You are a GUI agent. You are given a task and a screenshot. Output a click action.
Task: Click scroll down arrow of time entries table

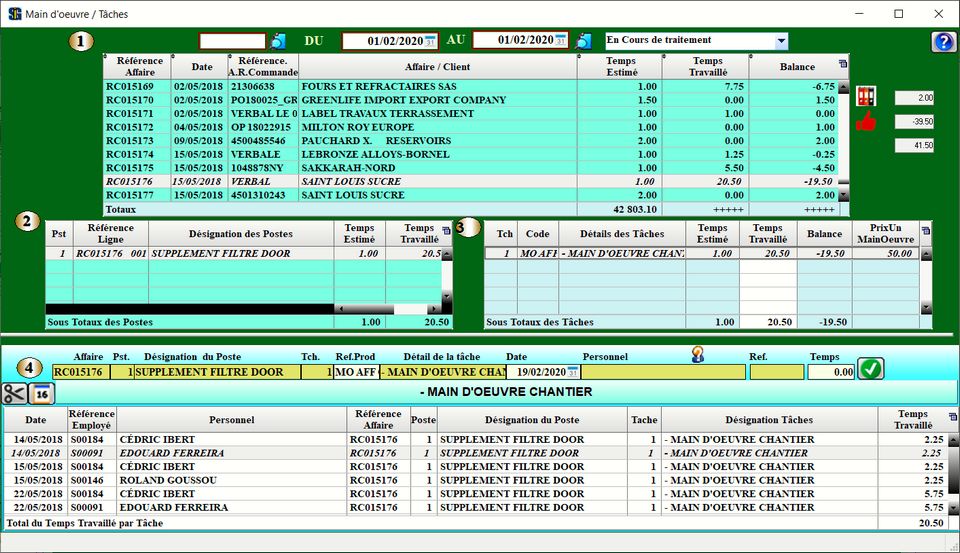click(953, 508)
